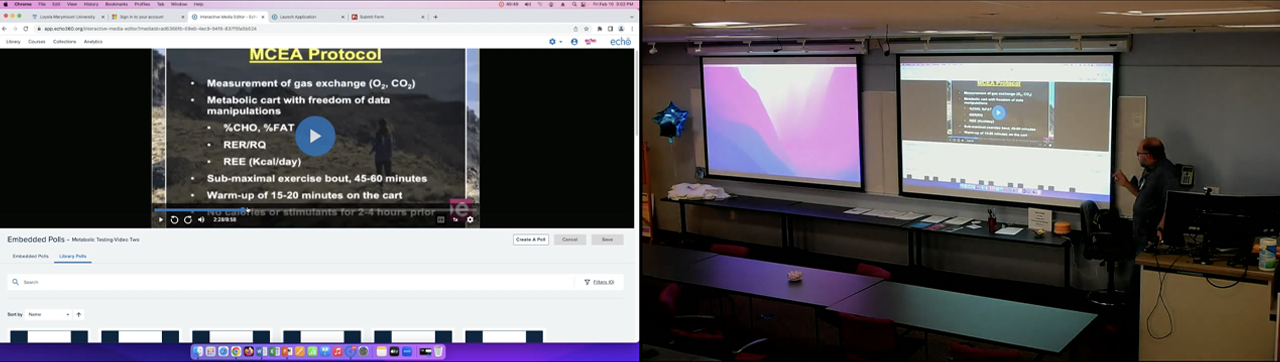This screenshot has height=362, width=1280.
Task: Mute the video volume speaker icon
Action: [201, 219]
